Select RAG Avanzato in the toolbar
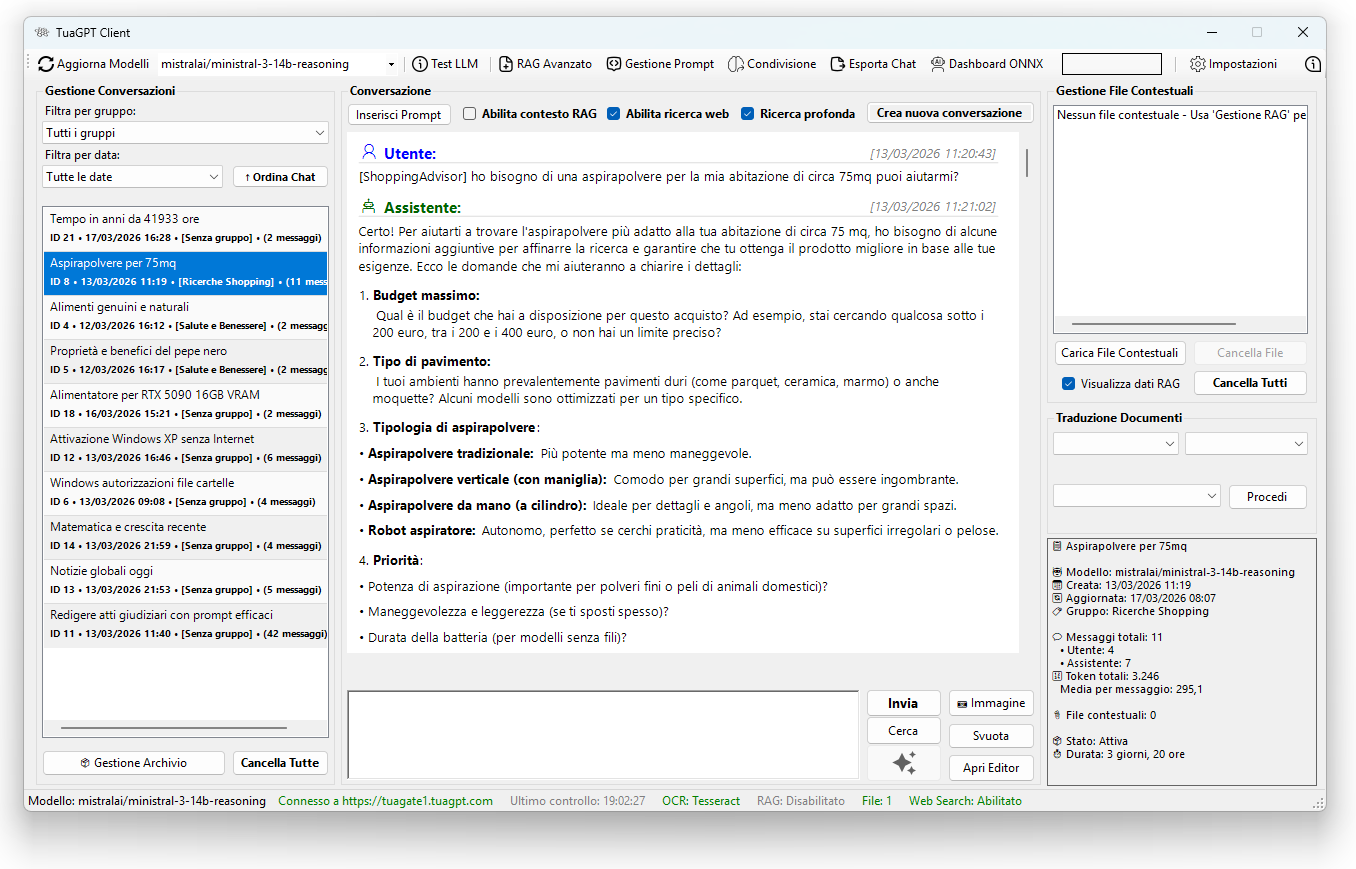This screenshot has height=869, width=1356. (x=545, y=63)
